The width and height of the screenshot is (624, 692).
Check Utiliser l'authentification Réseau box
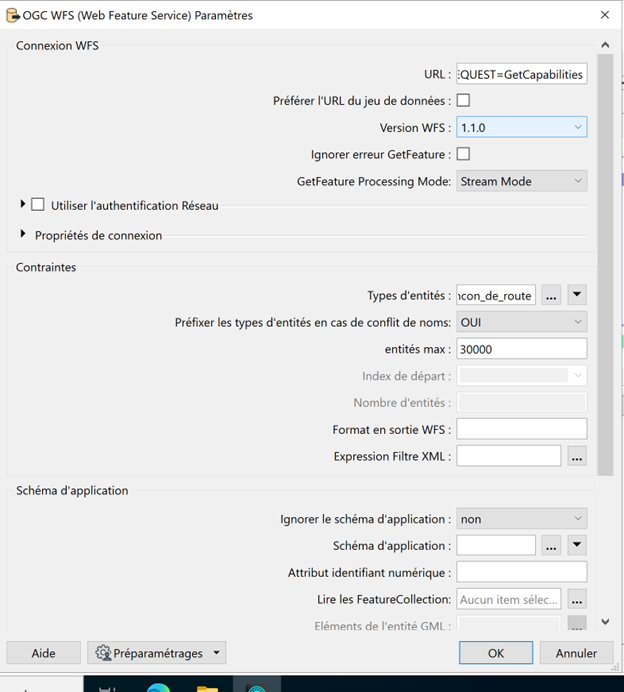(x=38, y=205)
